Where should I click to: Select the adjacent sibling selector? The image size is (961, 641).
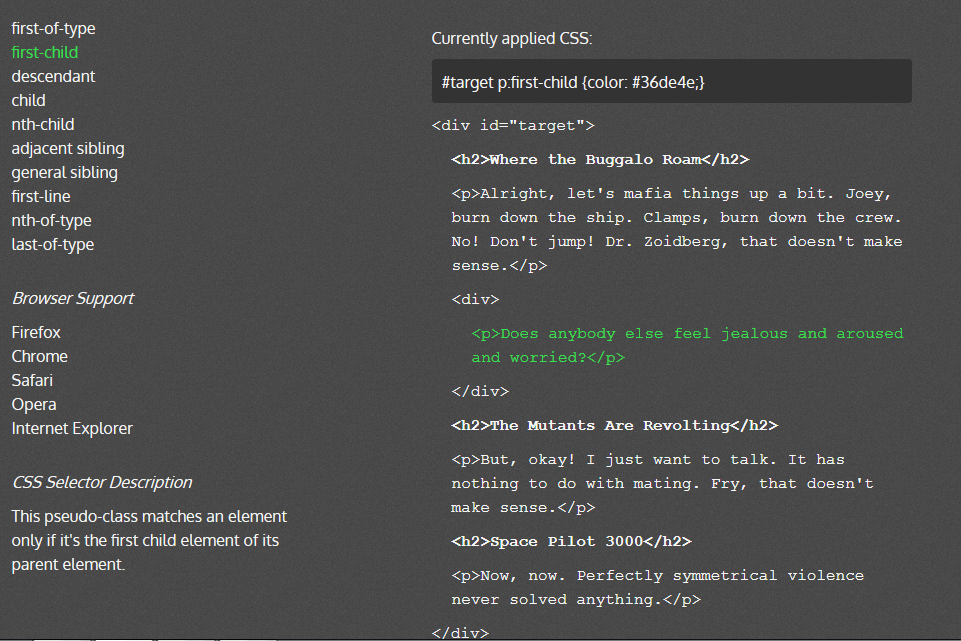pos(68,149)
